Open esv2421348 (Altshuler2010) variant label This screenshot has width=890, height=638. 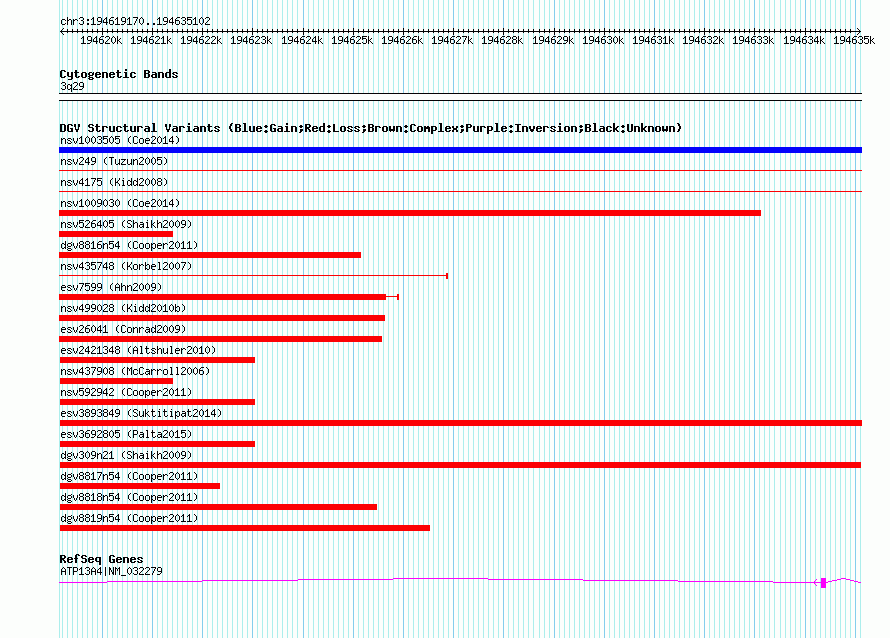tap(138, 350)
